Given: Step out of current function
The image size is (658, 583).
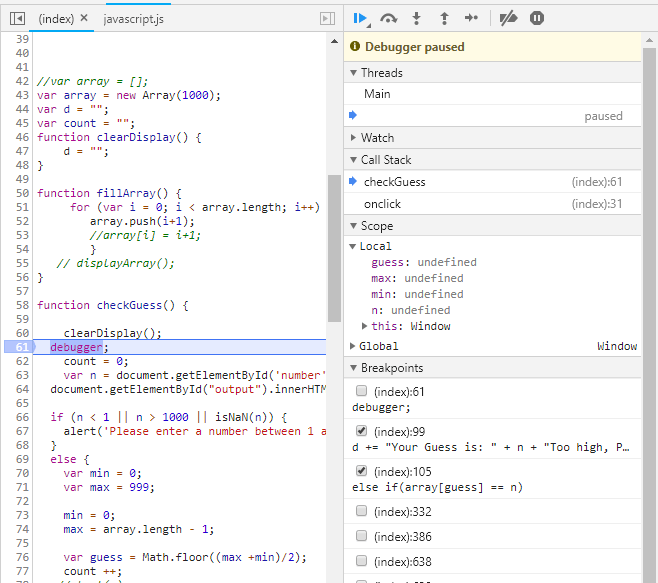Looking at the screenshot, I should pyautogui.click(x=444, y=18).
